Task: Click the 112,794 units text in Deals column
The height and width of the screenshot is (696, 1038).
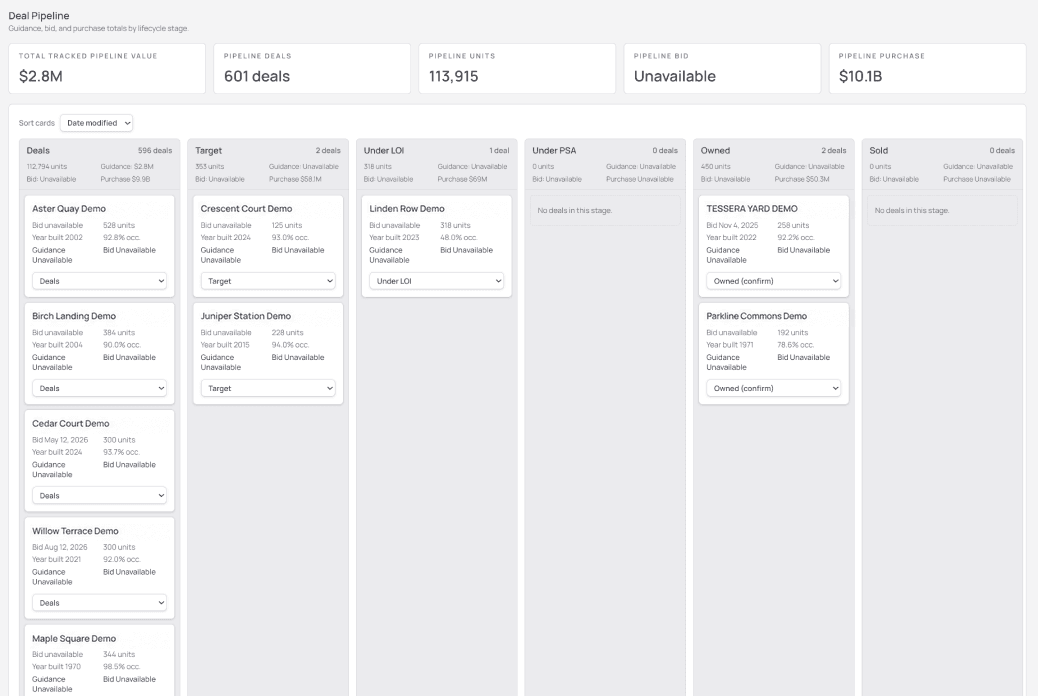Action: coord(47,166)
